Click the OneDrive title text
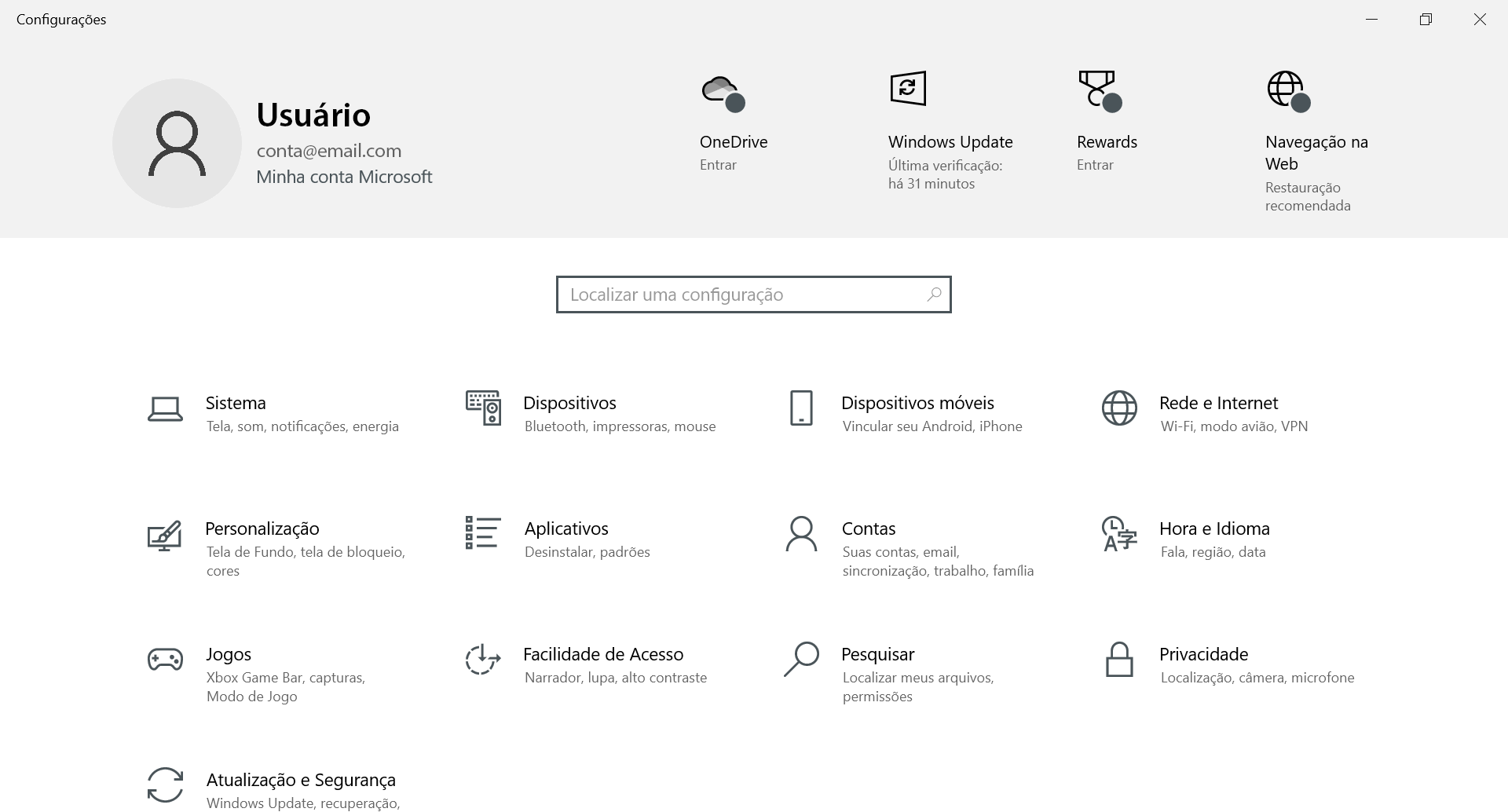This screenshot has width=1508, height=812. (x=734, y=142)
